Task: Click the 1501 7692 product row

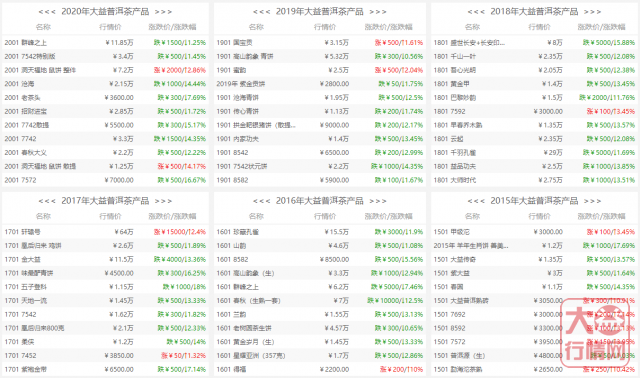Action: click(534, 314)
